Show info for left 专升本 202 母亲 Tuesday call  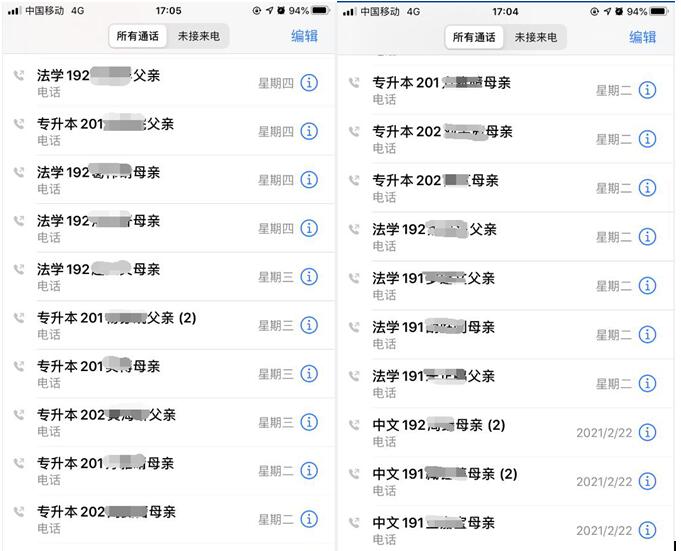tap(309, 519)
